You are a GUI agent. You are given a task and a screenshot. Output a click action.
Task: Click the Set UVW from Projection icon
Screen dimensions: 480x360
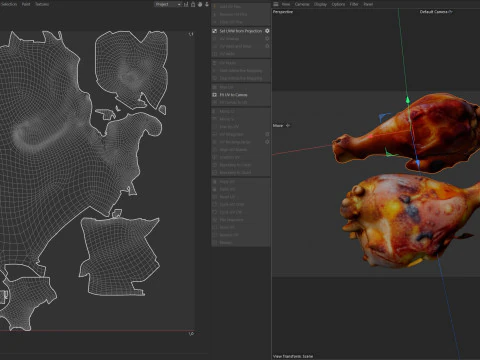point(215,31)
